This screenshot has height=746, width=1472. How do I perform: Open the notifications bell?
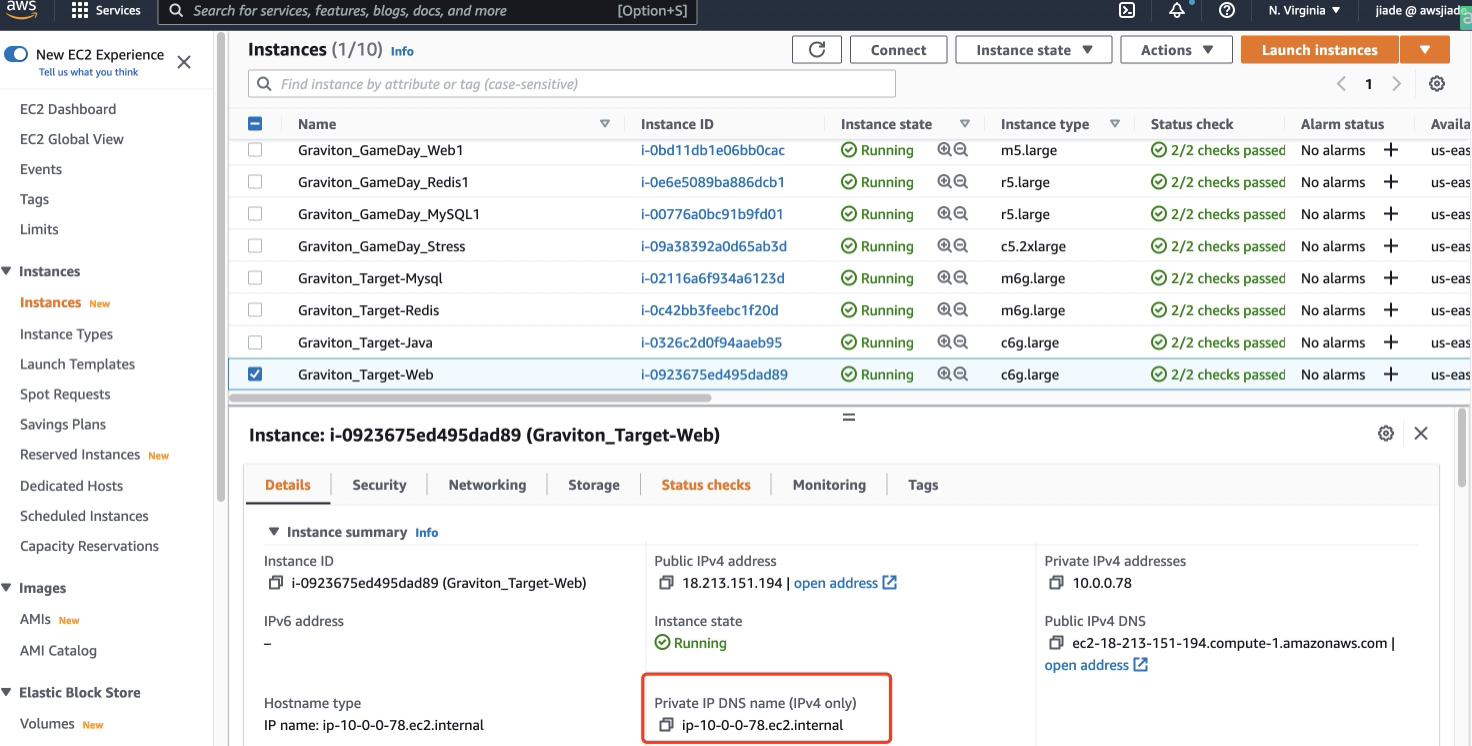pos(1177,11)
